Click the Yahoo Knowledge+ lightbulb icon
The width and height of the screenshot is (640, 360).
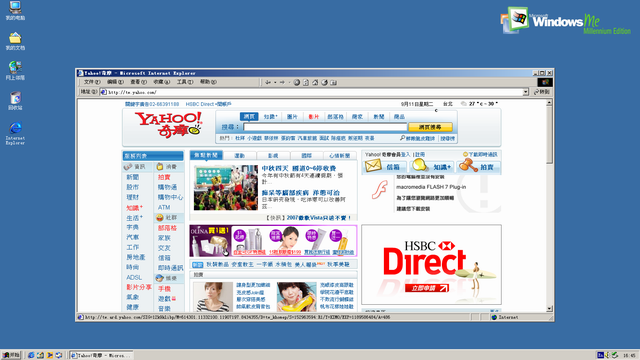[x=420, y=165]
